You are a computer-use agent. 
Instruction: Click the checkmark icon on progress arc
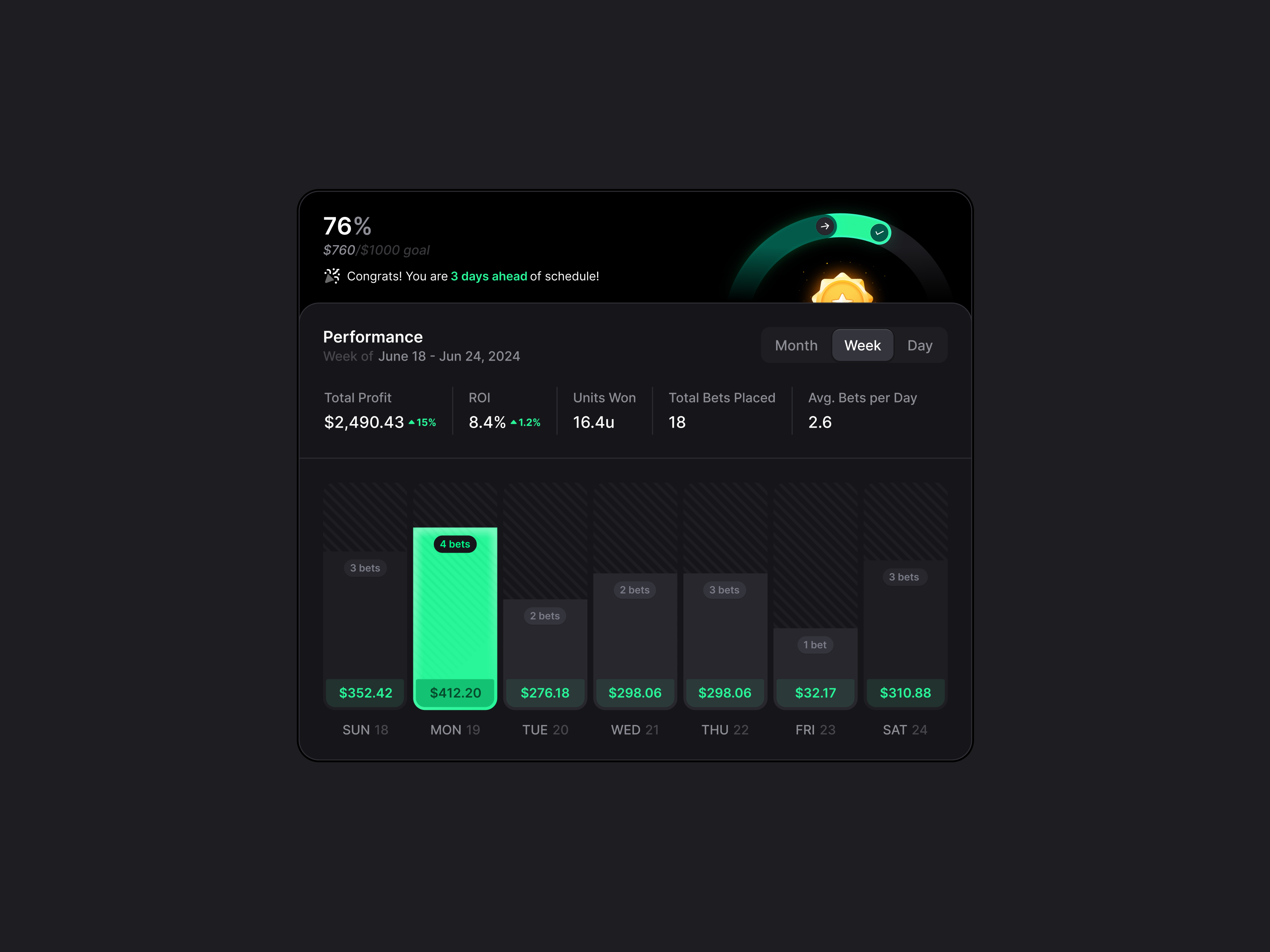[x=879, y=232]
